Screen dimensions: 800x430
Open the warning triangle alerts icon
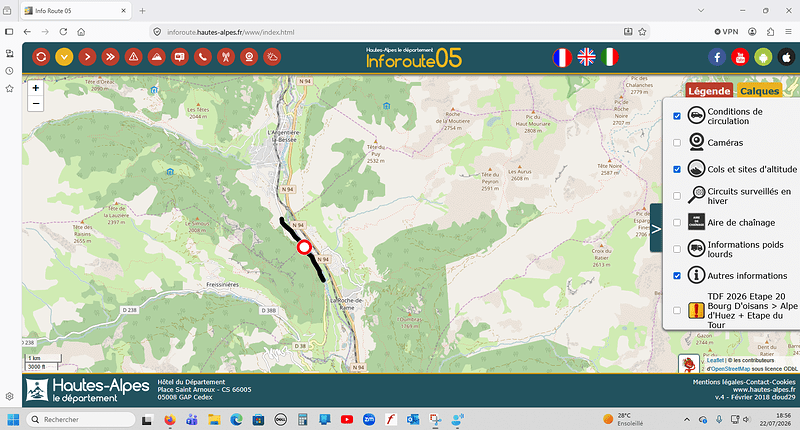134,57
